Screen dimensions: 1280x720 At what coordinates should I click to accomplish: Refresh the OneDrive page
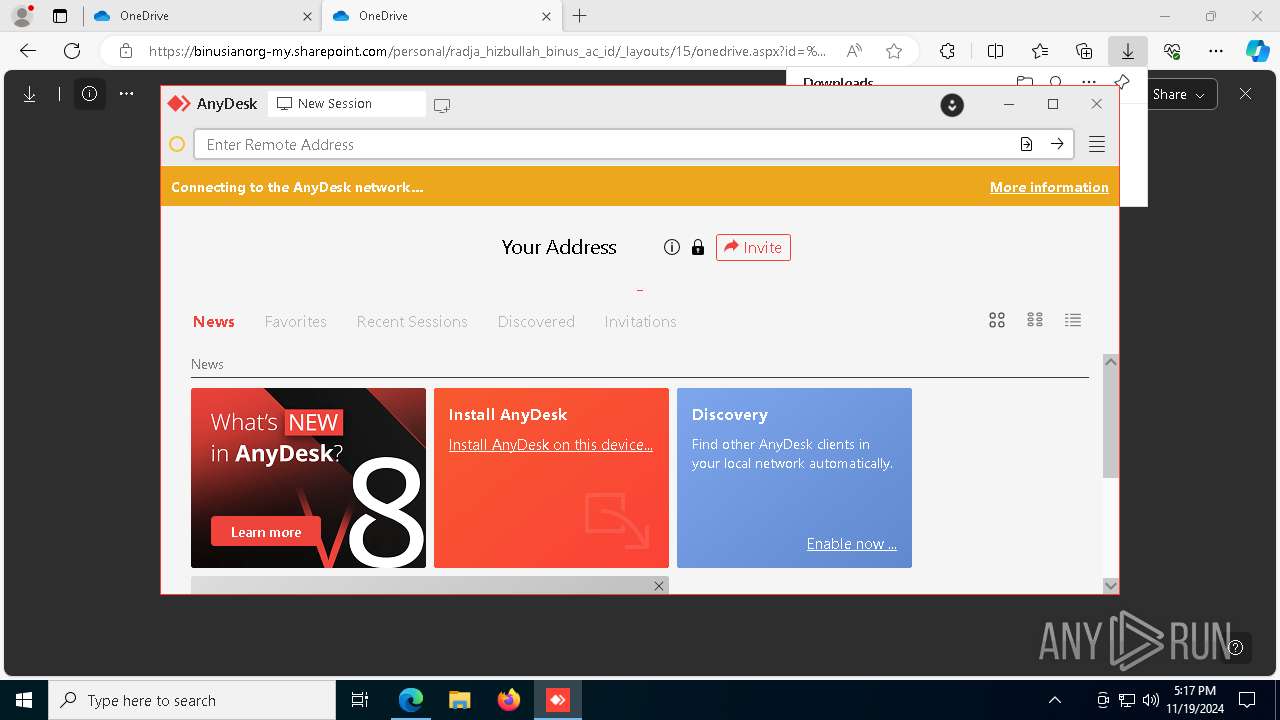click(x=72, y=51)
